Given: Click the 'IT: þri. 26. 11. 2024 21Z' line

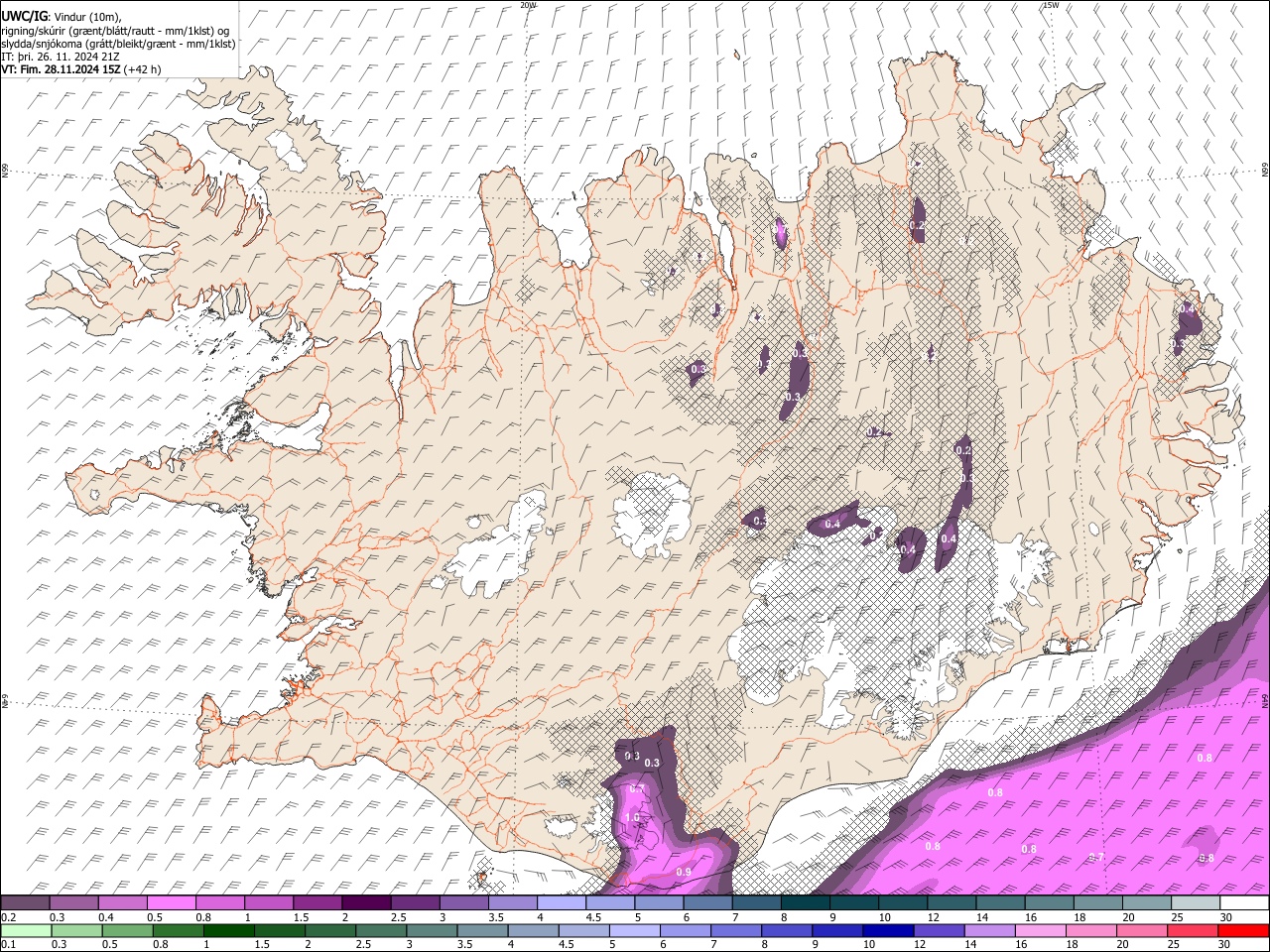Looking at the screenshot, I should pos(62,57).
